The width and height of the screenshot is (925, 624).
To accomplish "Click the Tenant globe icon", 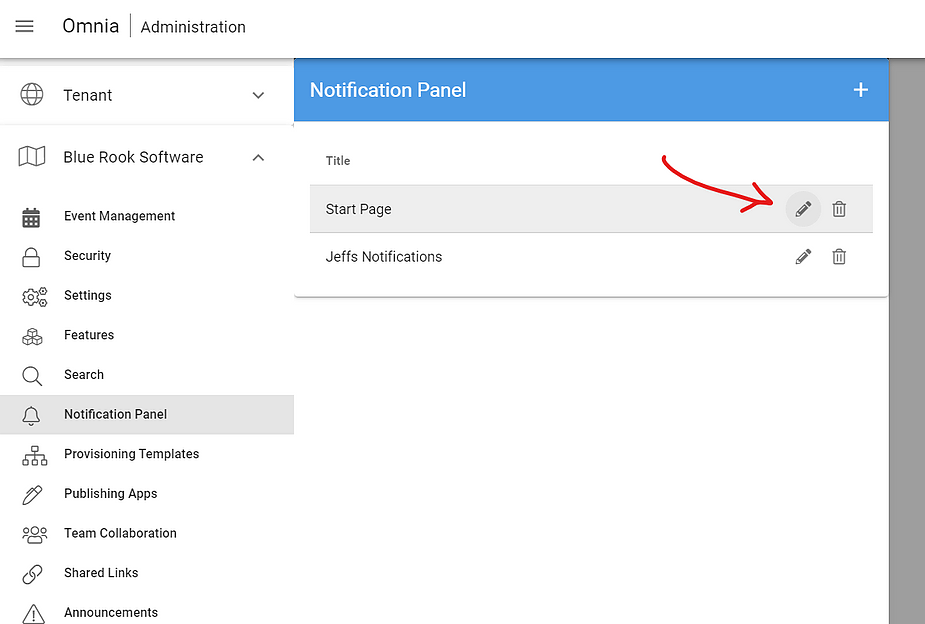I will 32,94.
